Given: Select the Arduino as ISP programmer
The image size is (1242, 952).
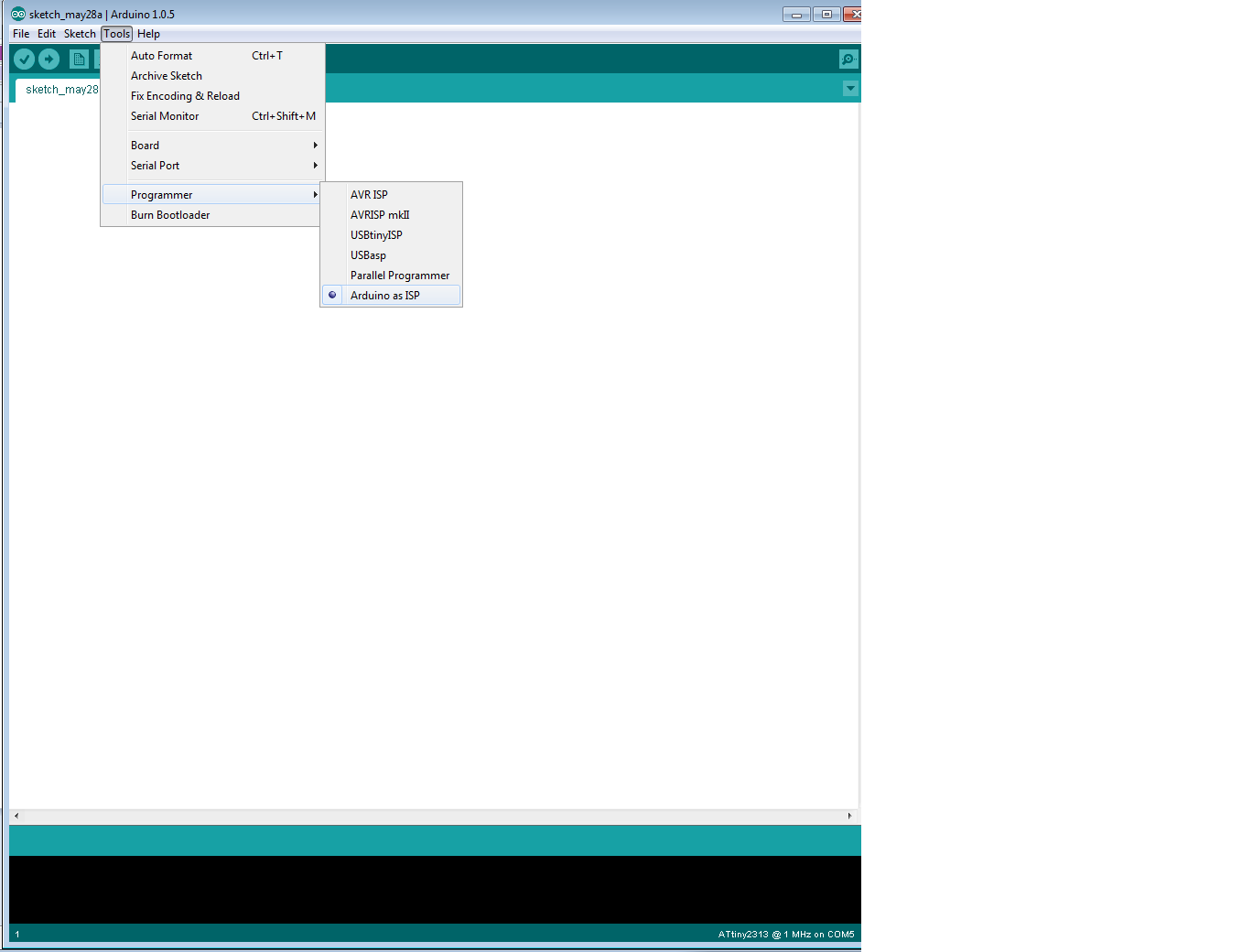Looking at the screenshot, I should [x=391, y=296].
